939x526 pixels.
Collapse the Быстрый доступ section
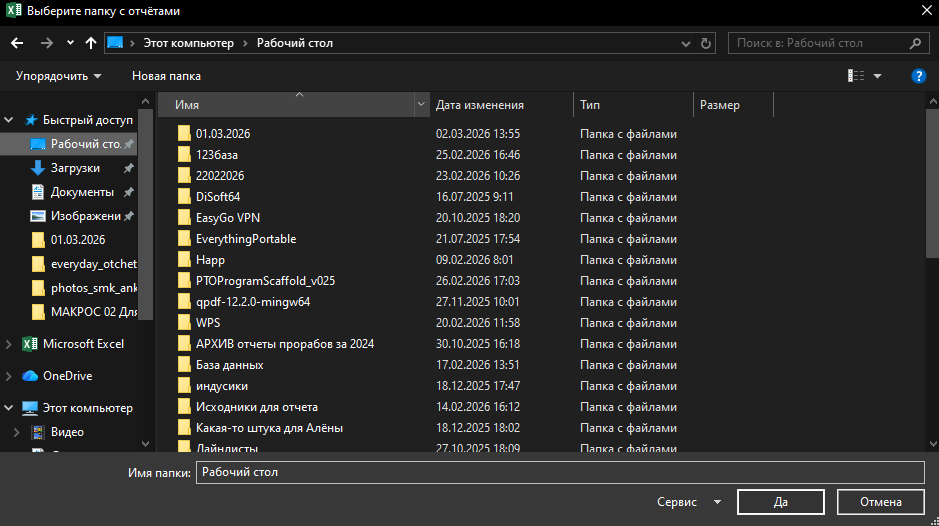(10, 120)
